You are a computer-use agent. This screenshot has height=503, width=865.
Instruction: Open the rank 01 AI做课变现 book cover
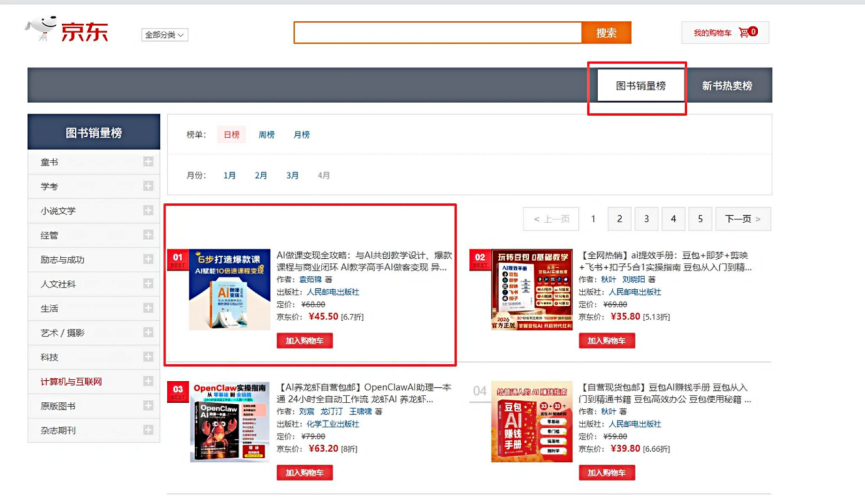[229, 290]
